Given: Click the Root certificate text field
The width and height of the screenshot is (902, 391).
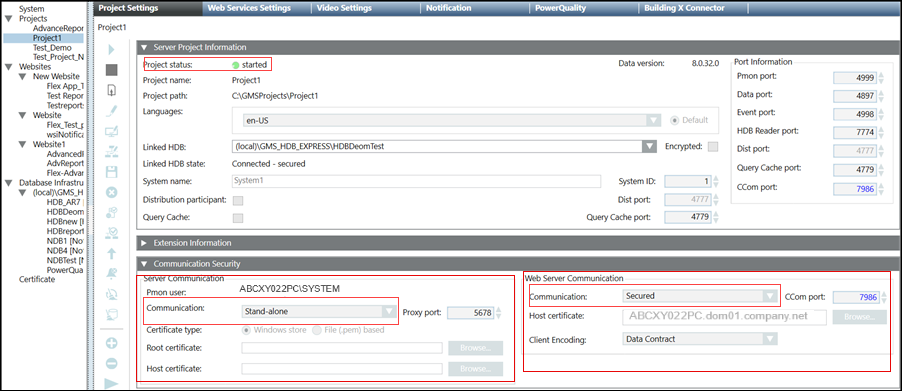Looking at the screenshot, I should (x=342, y=348).
